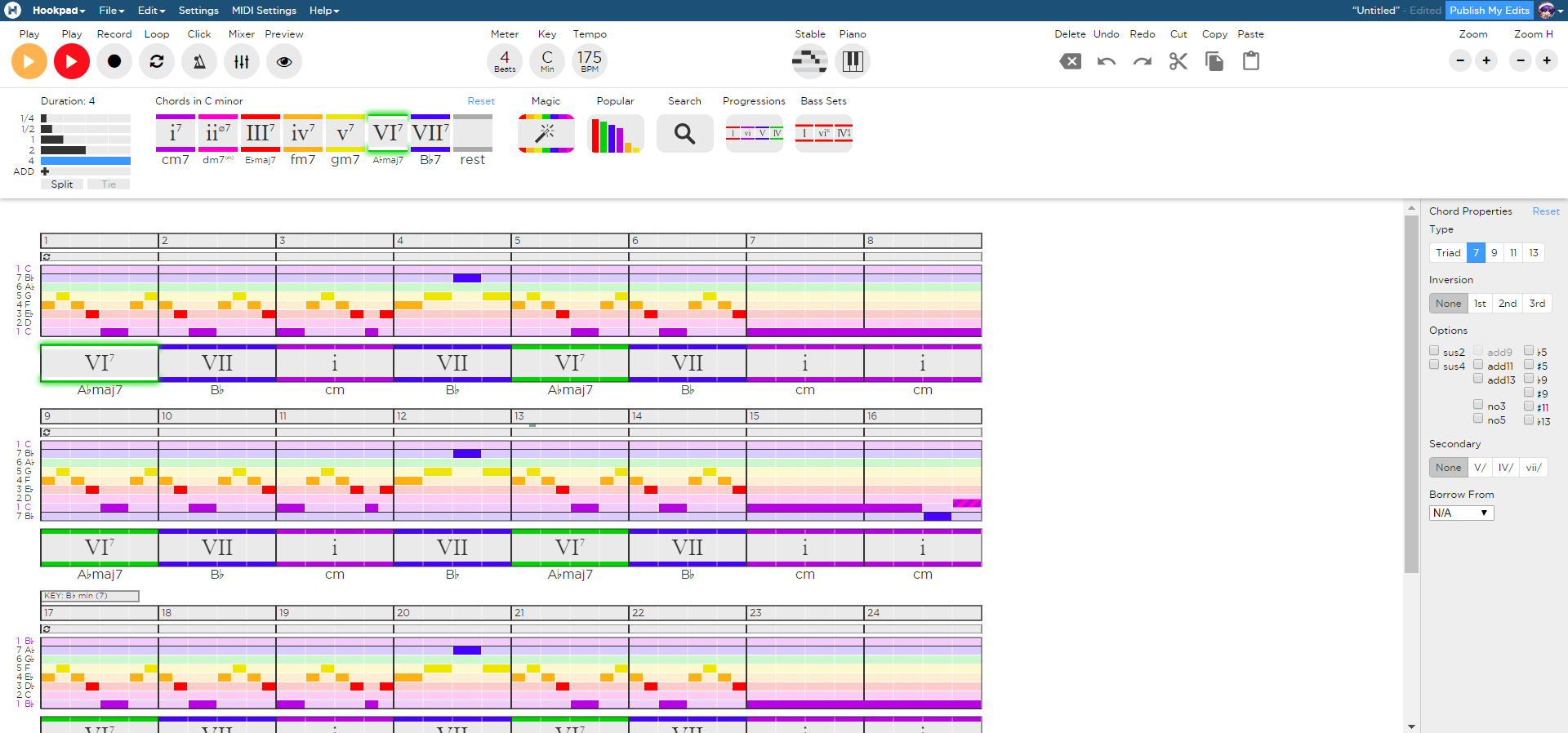Image resolution: width=1568 pixels, height=733 pixels.
Task: Click the ADD duration plus
Action: pyautogui.click(x=45, y=171)
